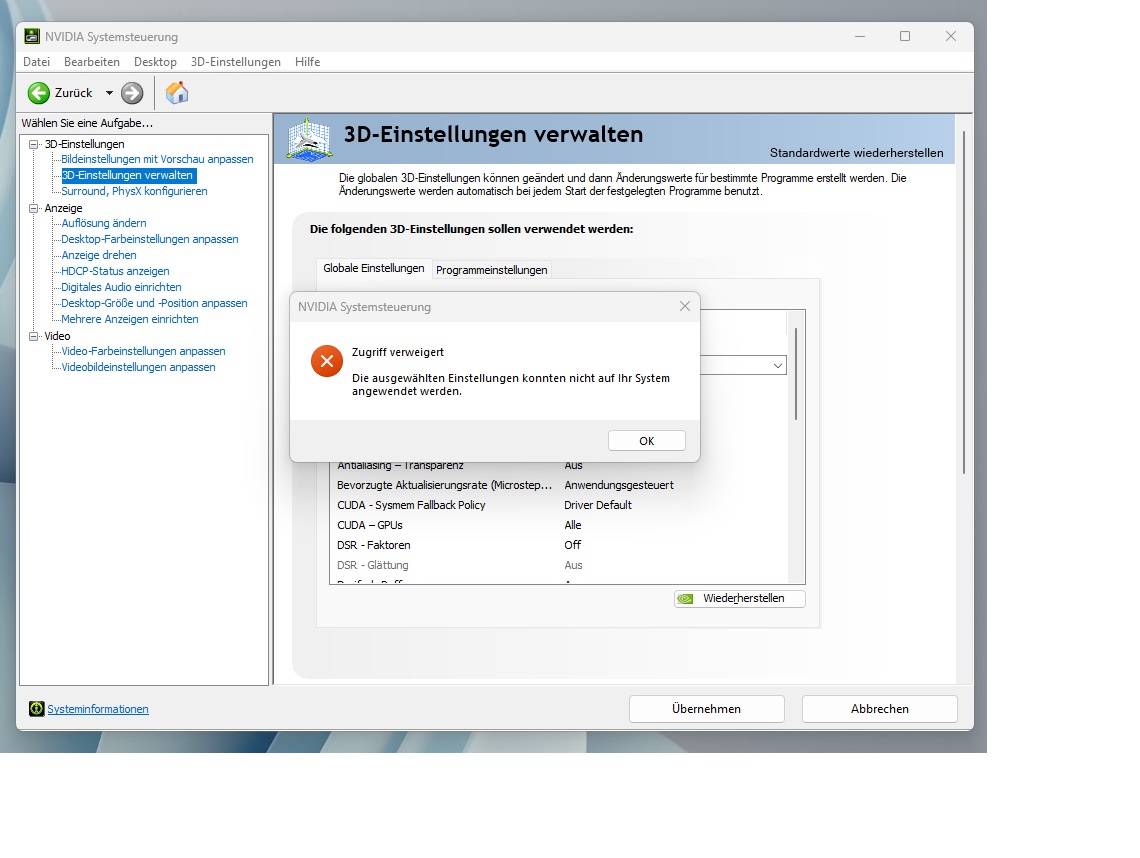The width and height of the screenshot is (1140, 858).
Task: Click the Driver Default value
Action: [598, 505]
